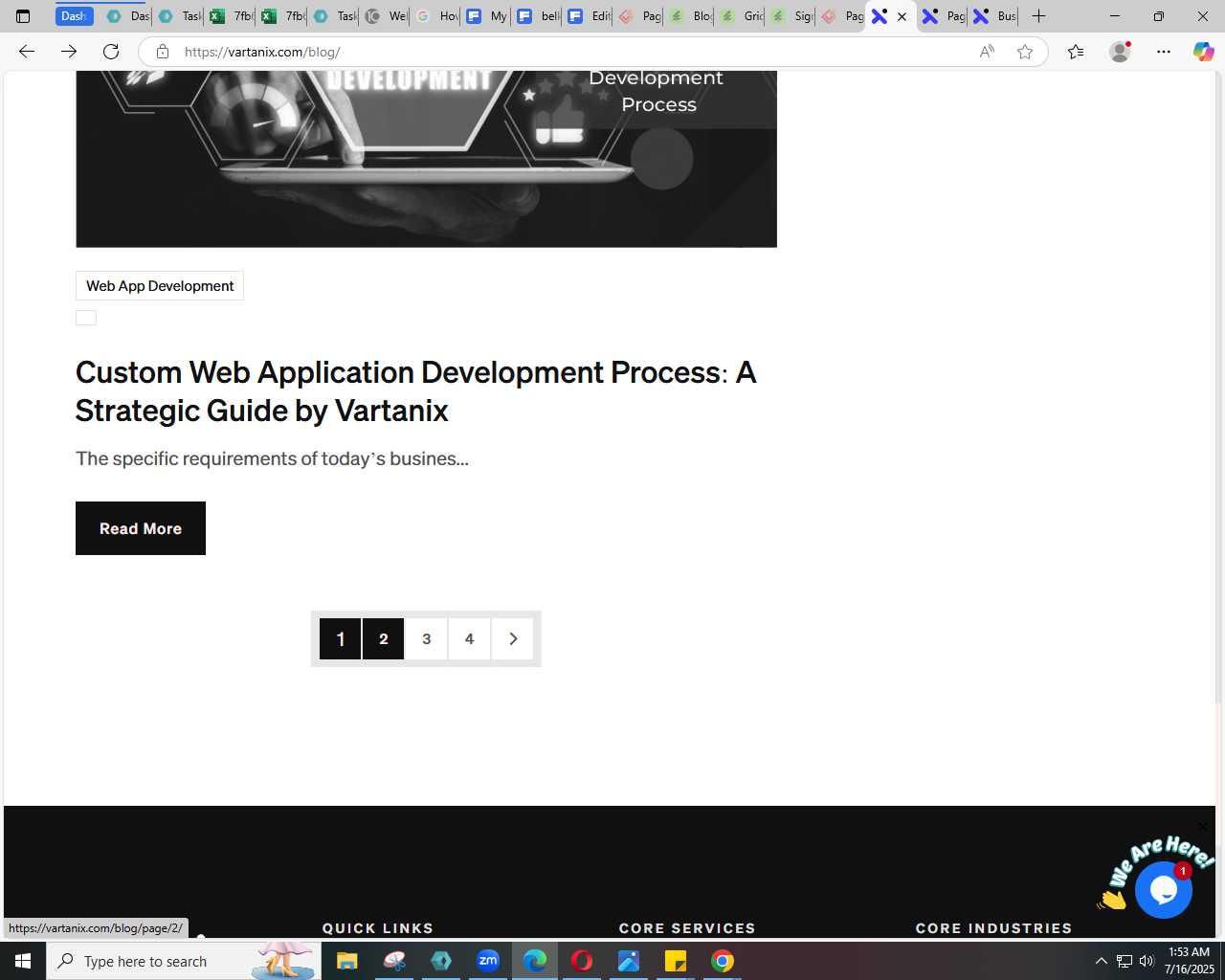Select the excerpt 'The specific requirements of today's busines...'
This screenshot has width=1225, height=980.
(x=272, y=458)
